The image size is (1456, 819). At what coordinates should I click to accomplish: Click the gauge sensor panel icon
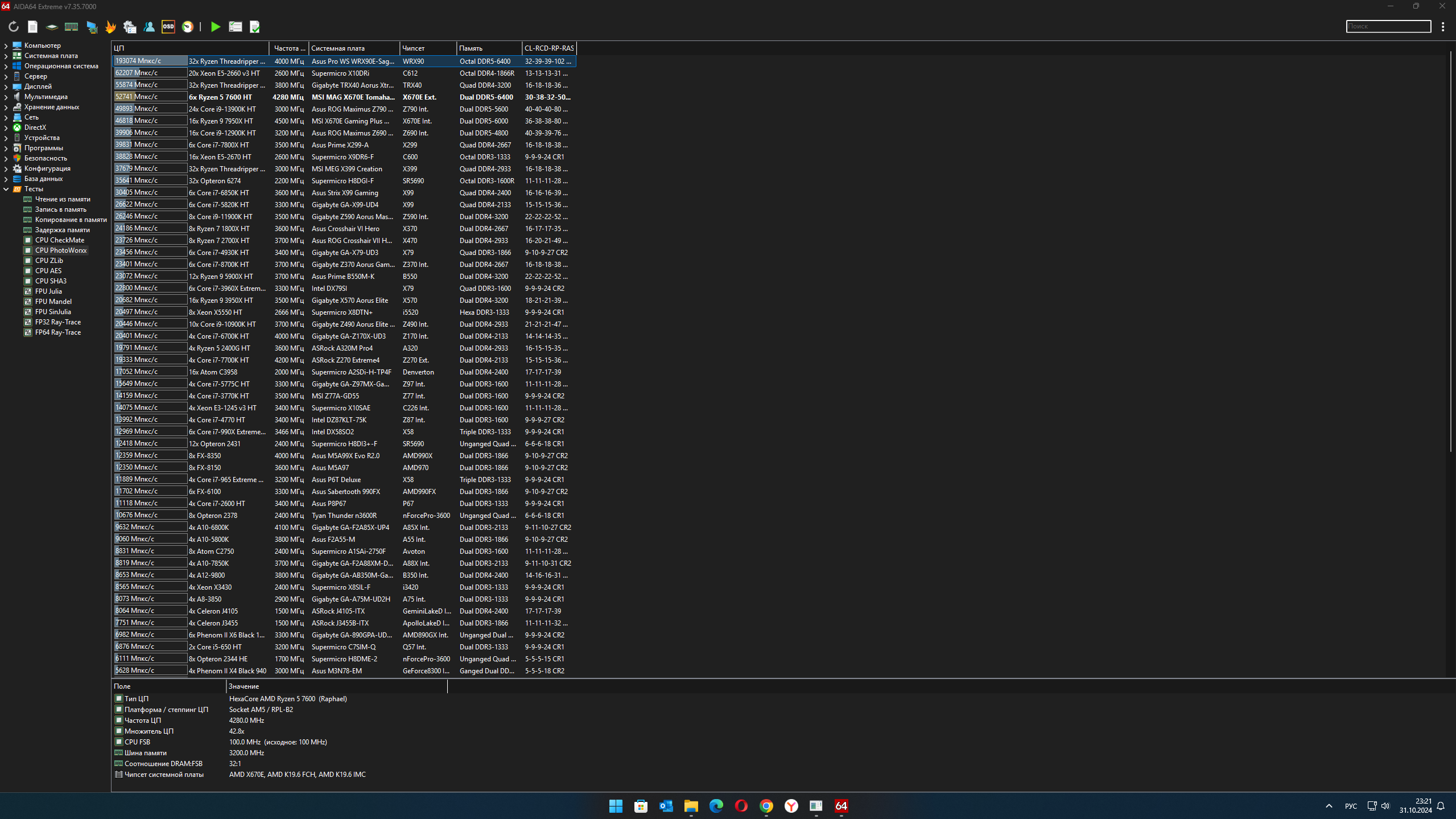(x=188, y=27)
